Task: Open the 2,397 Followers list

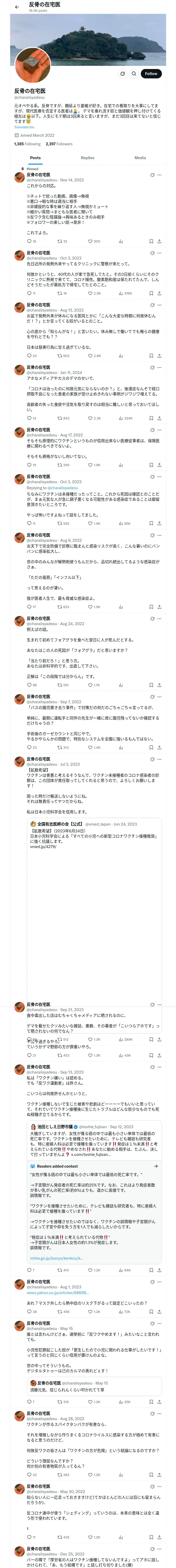Action: (59, 144)
